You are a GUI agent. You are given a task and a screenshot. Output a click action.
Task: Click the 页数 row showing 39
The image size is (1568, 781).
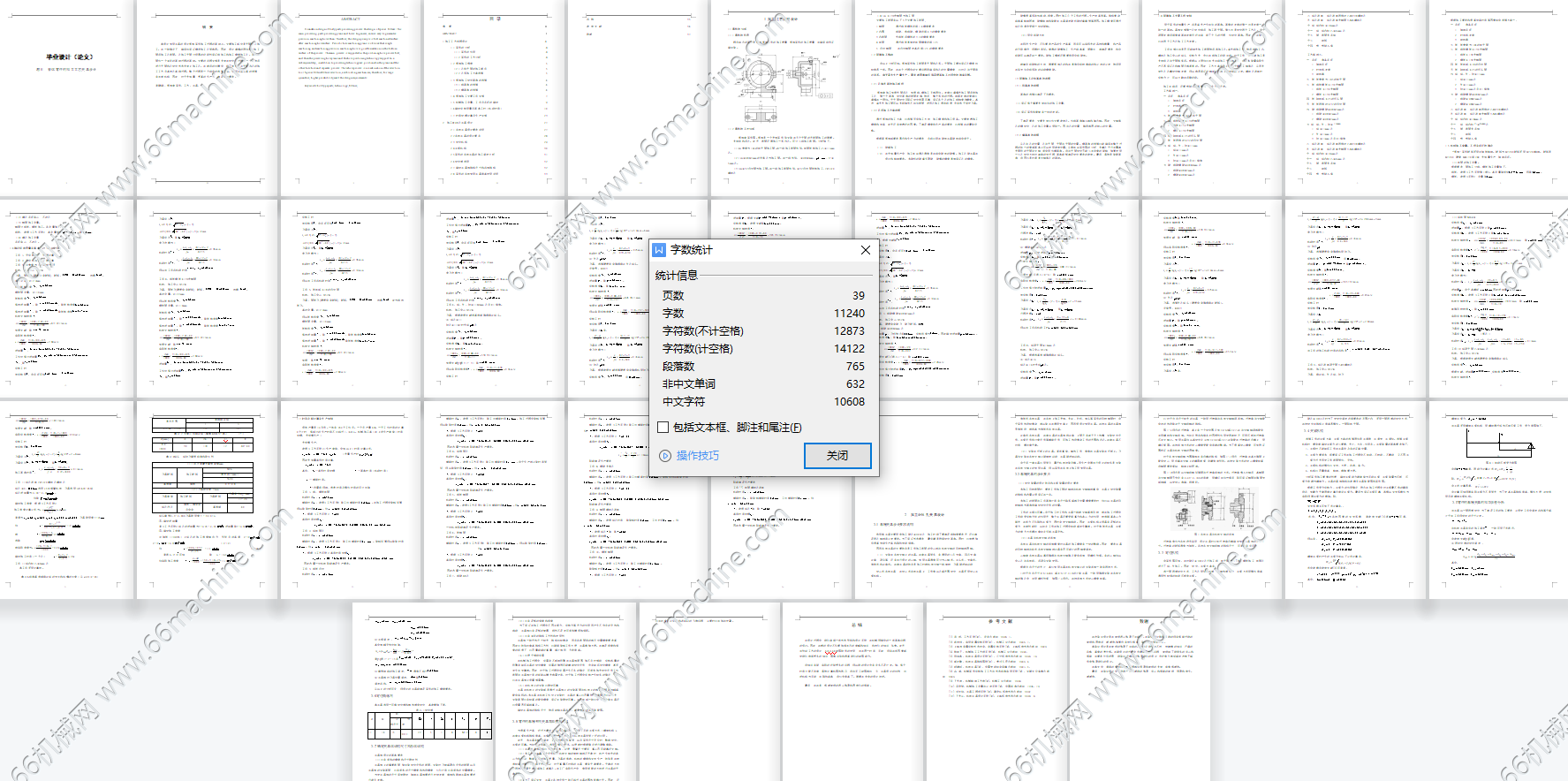coord(763,296)
